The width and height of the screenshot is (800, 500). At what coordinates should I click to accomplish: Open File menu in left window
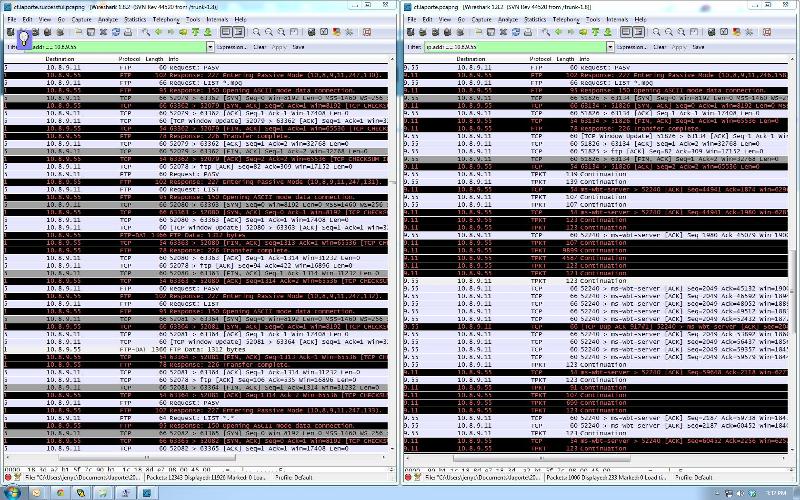(x=11, y=19)
